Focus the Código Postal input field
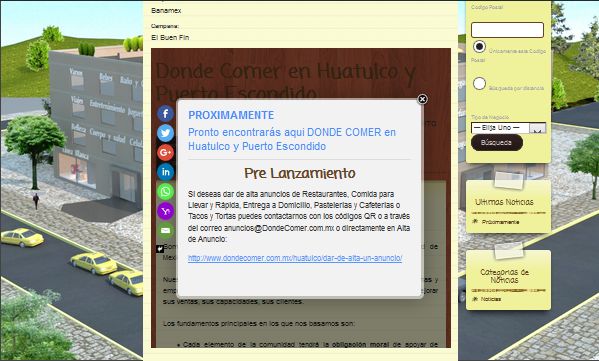This screenshot has width=599, height=361. (507, 30)
